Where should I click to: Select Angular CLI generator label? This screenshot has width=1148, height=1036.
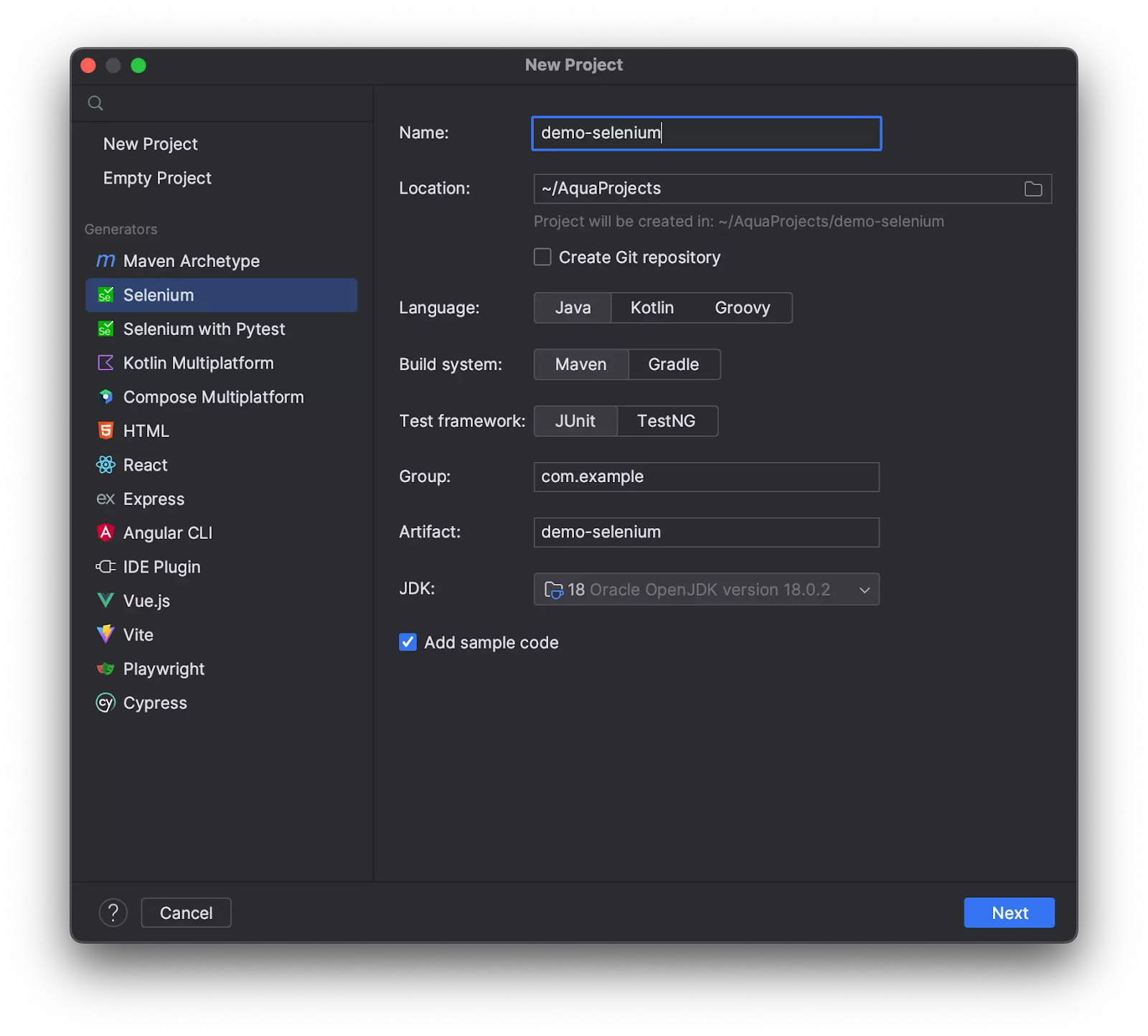(168, 533)
